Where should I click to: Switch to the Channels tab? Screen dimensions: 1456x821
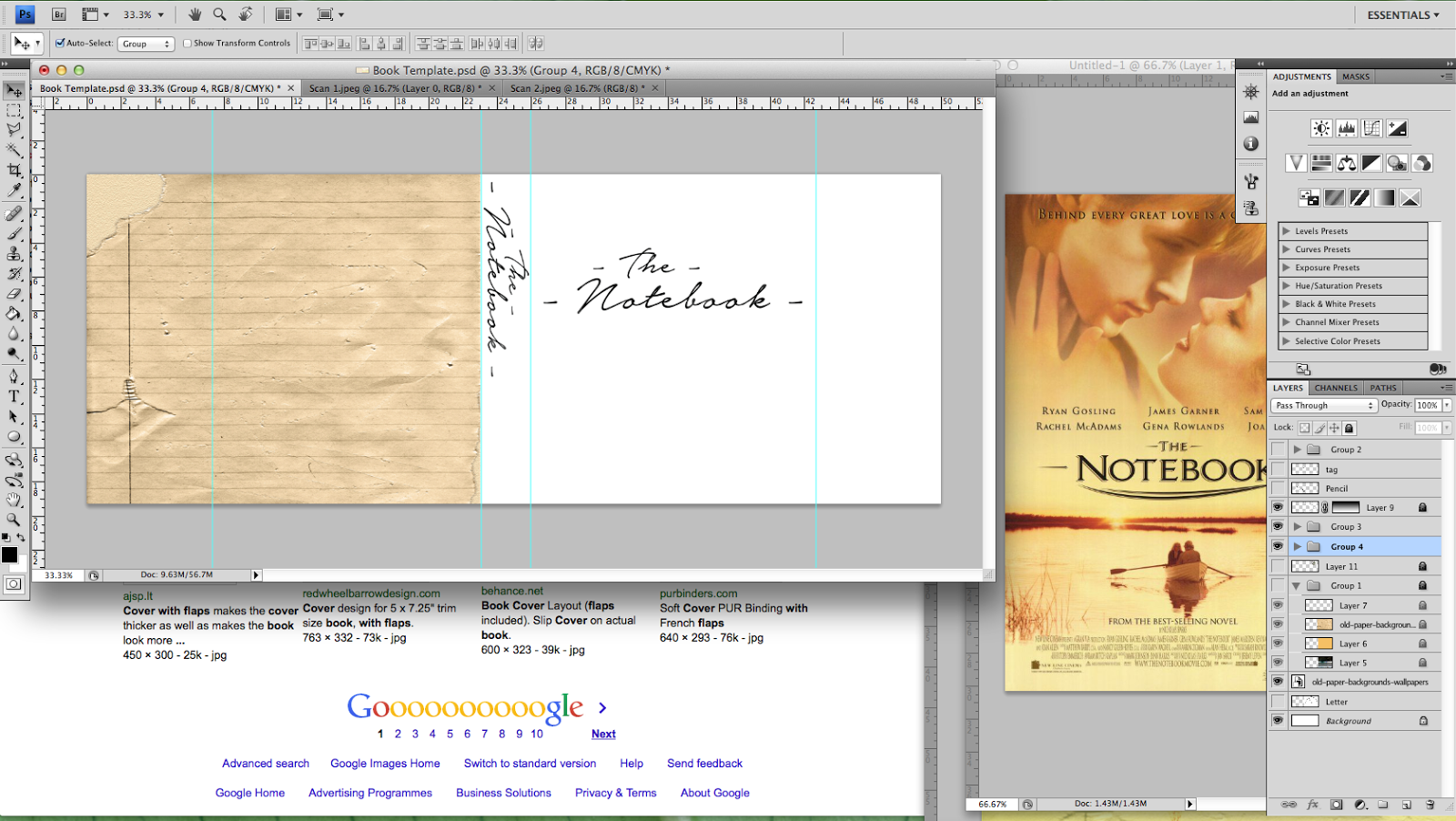1336,388
